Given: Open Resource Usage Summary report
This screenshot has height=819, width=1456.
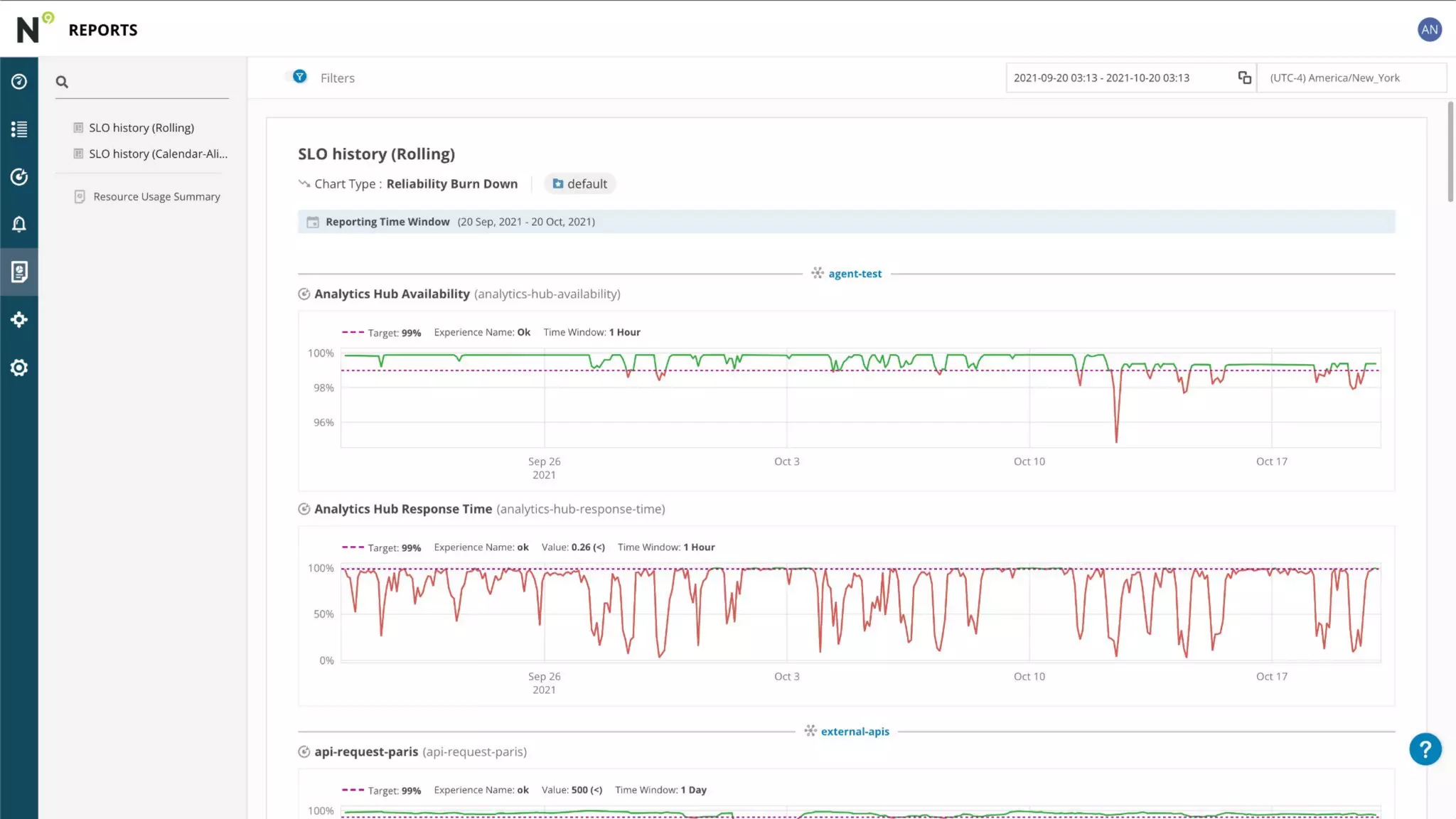Looking at the screenshot, I should 156,197.
